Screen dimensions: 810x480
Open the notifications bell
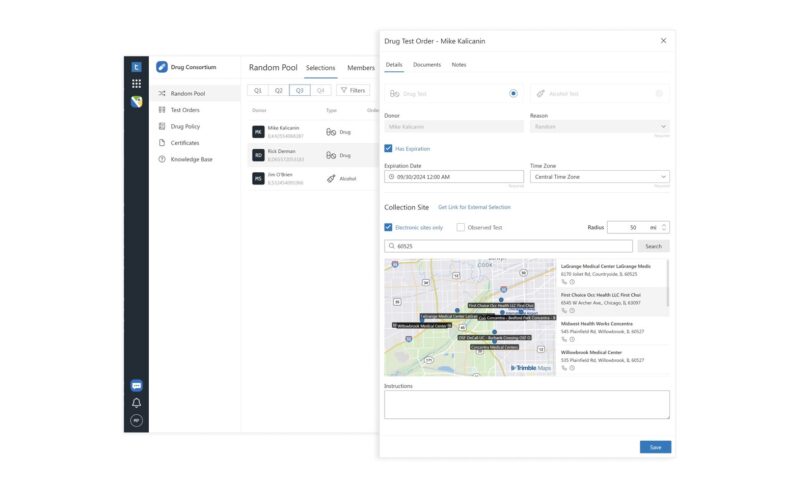click(136, 403)
